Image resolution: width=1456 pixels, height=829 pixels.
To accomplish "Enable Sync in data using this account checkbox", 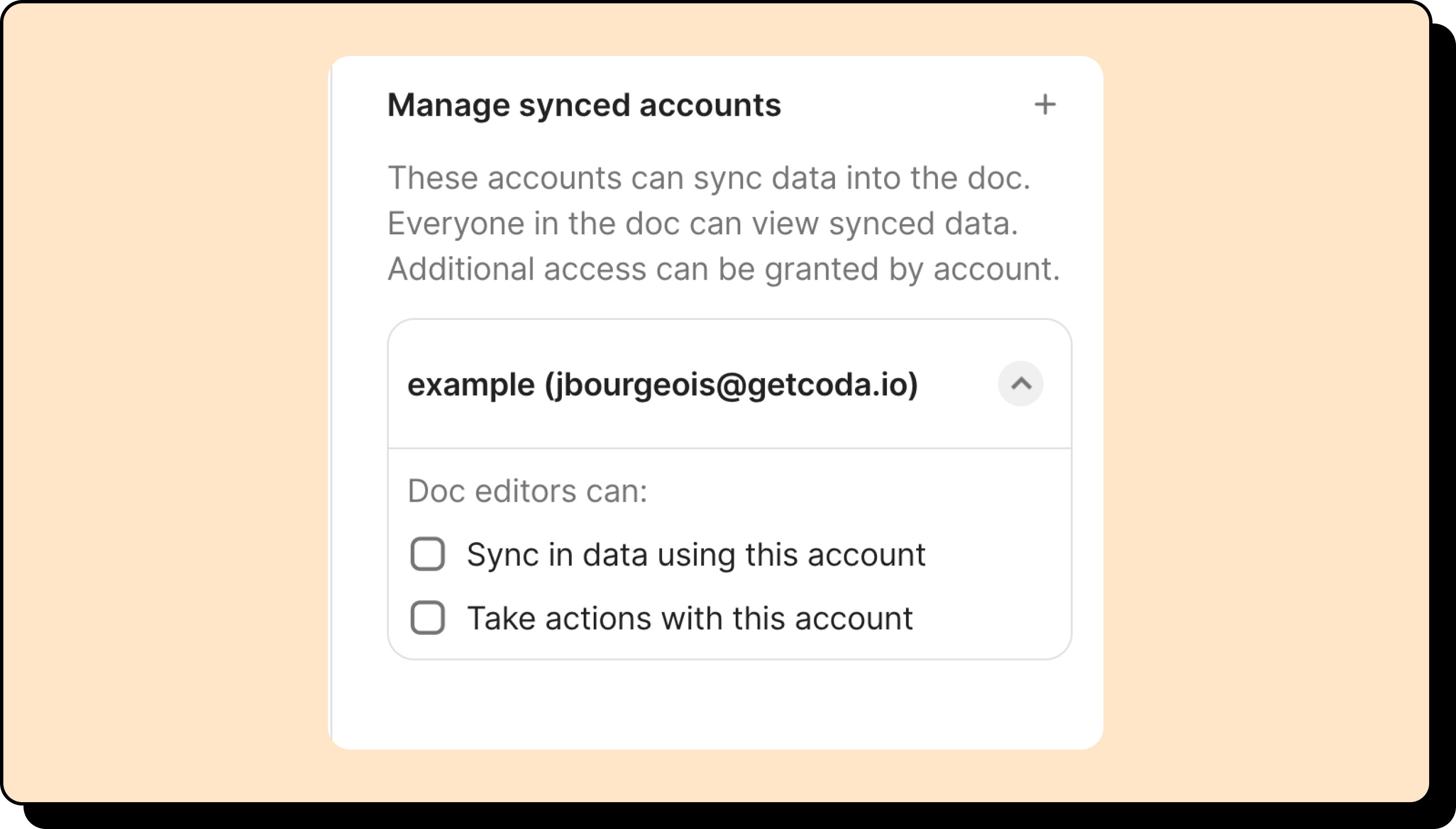I will 428,554.
